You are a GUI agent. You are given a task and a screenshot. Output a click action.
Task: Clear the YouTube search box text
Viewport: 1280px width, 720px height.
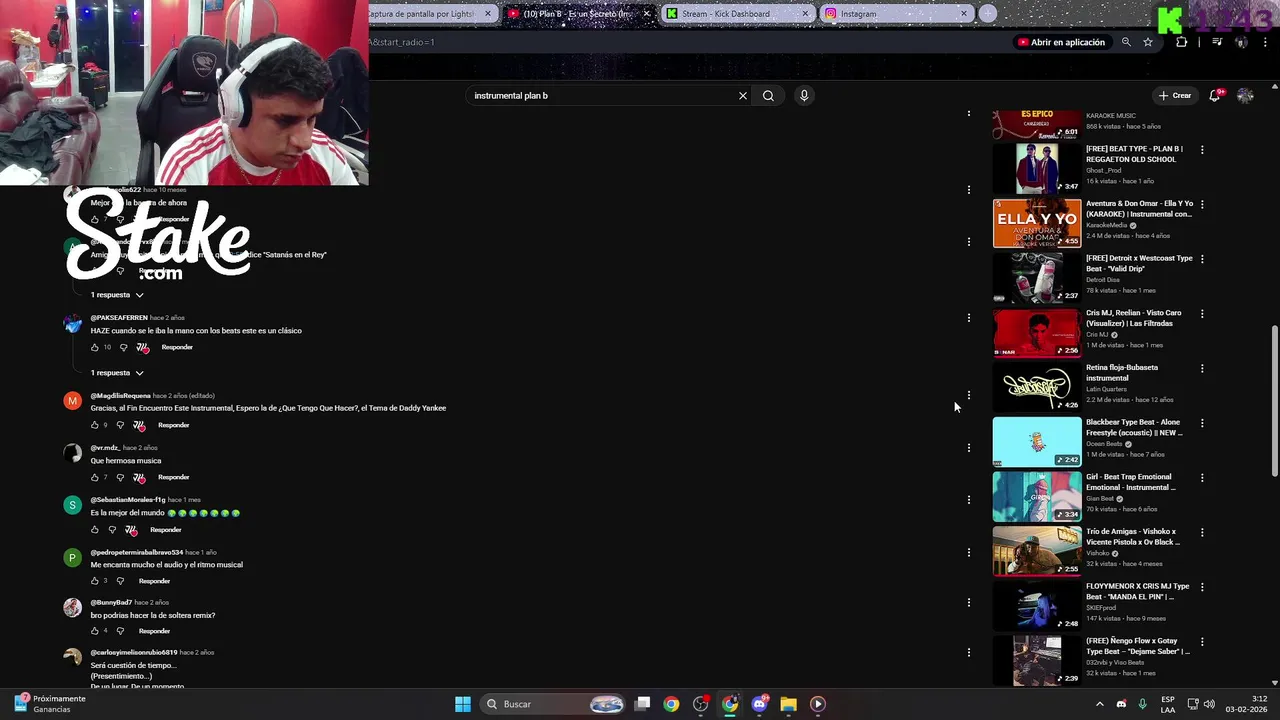[742, 96]
